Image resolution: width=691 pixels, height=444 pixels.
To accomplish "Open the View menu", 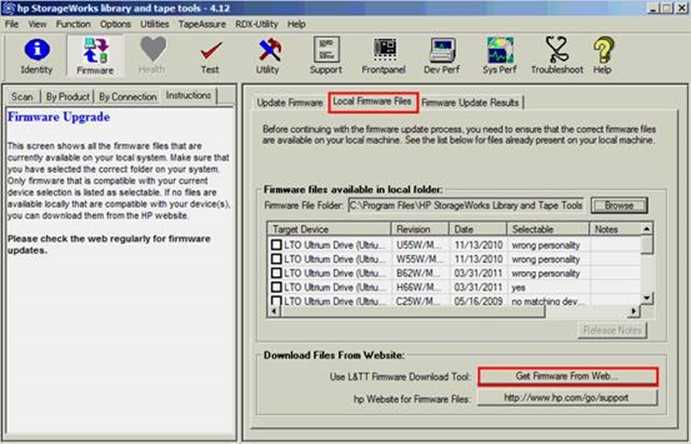I will [x=37, y=24].
